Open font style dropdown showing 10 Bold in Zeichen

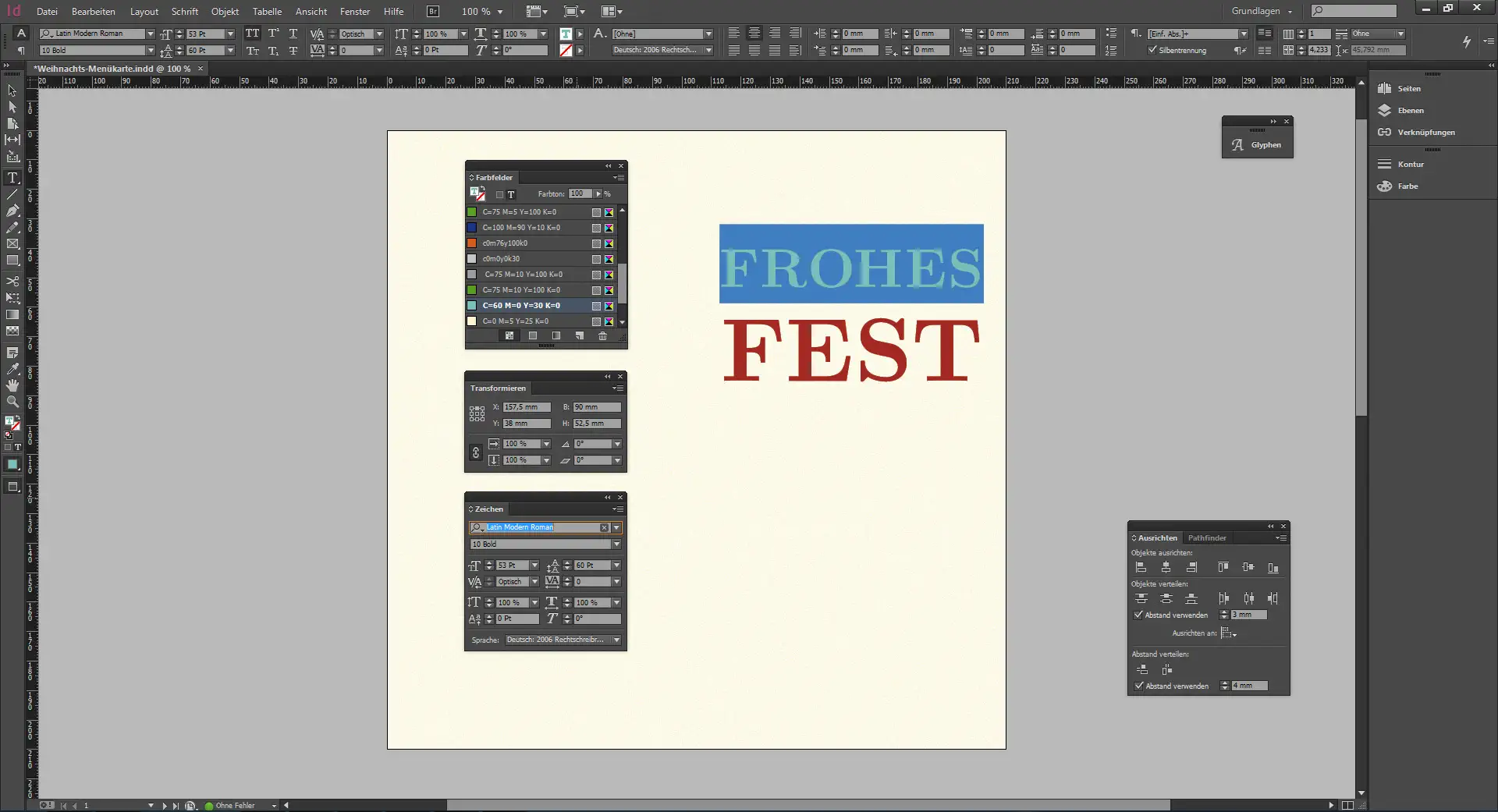(616, 544)
